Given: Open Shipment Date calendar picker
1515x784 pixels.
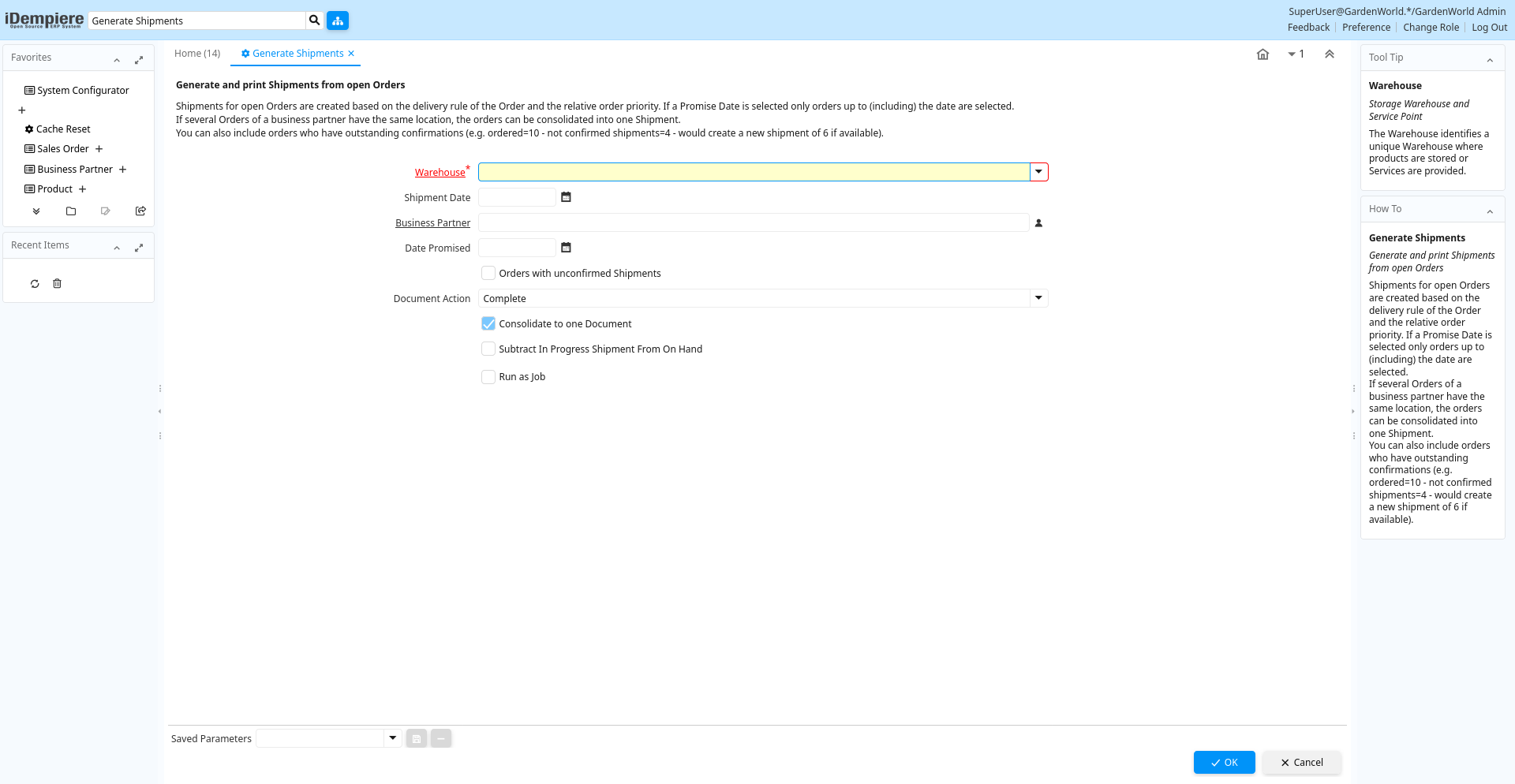Looking at the screenshot, I should [x=566, y=197].
